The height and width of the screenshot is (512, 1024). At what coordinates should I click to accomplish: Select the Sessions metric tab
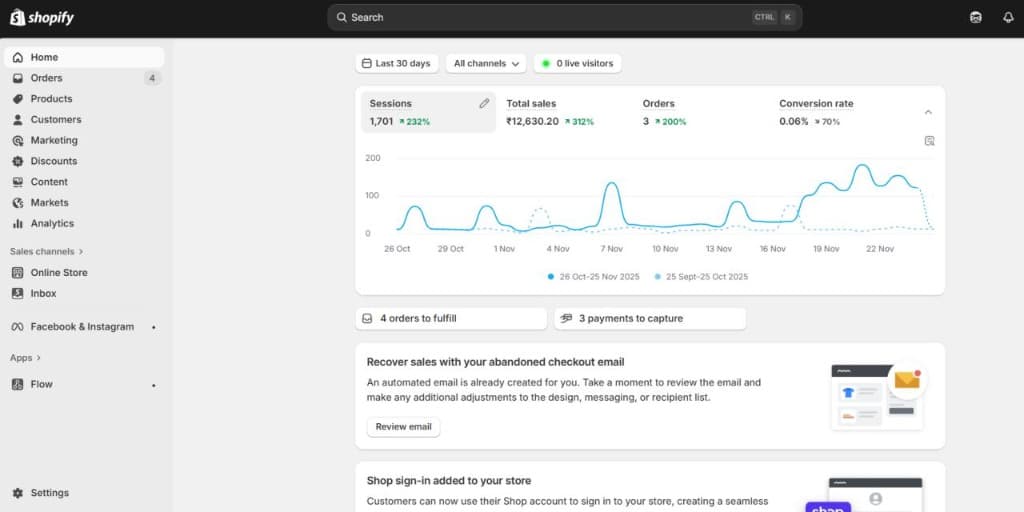pos(428,112)
